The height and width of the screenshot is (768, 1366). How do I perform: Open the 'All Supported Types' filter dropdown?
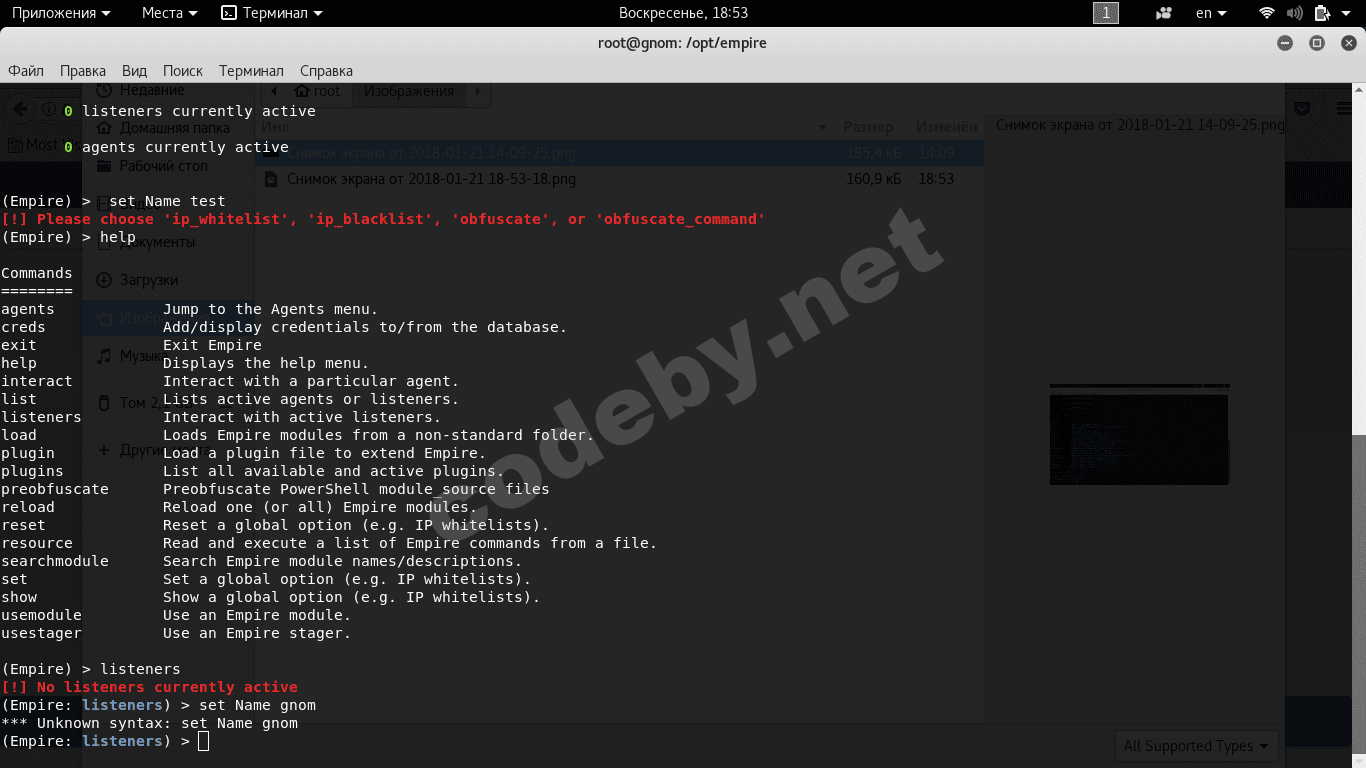pyautogui.click(x=1196, y=746)
